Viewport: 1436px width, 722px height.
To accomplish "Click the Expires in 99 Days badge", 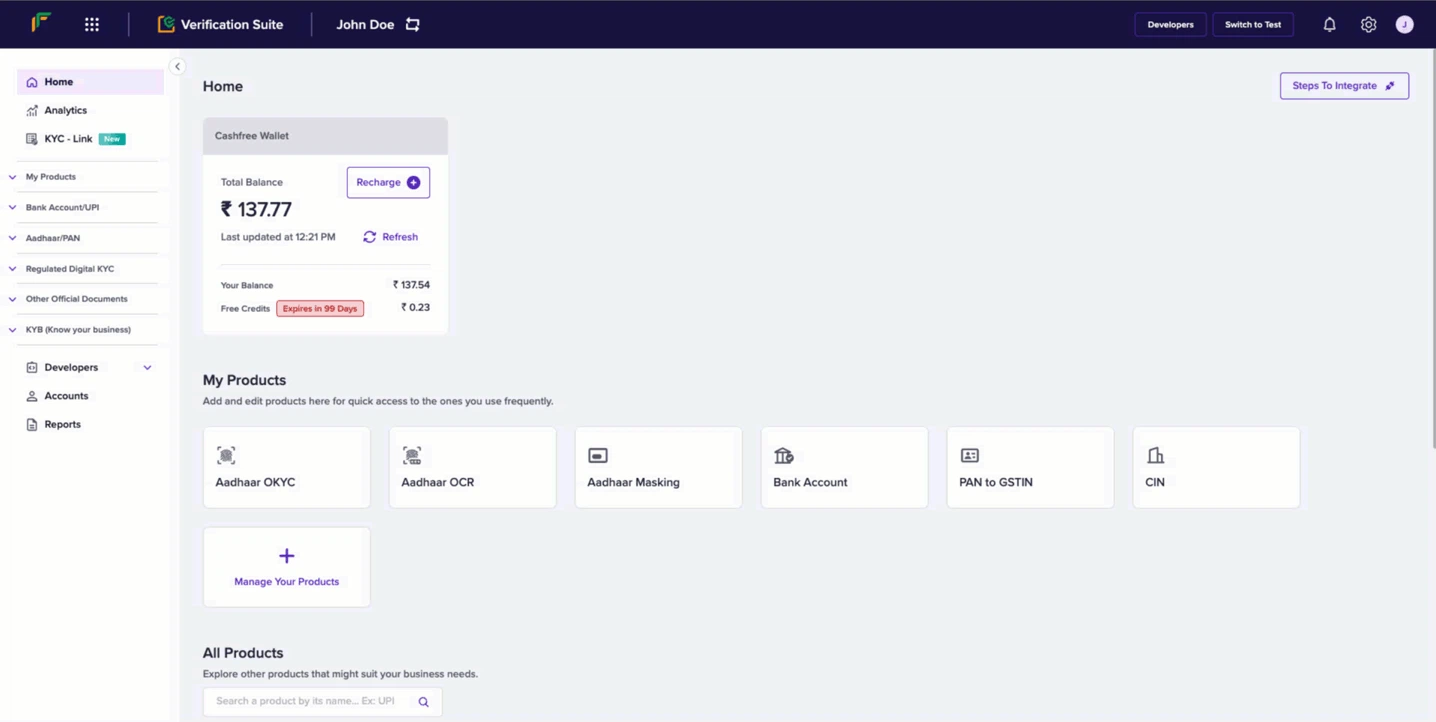I will pos(320,309).
